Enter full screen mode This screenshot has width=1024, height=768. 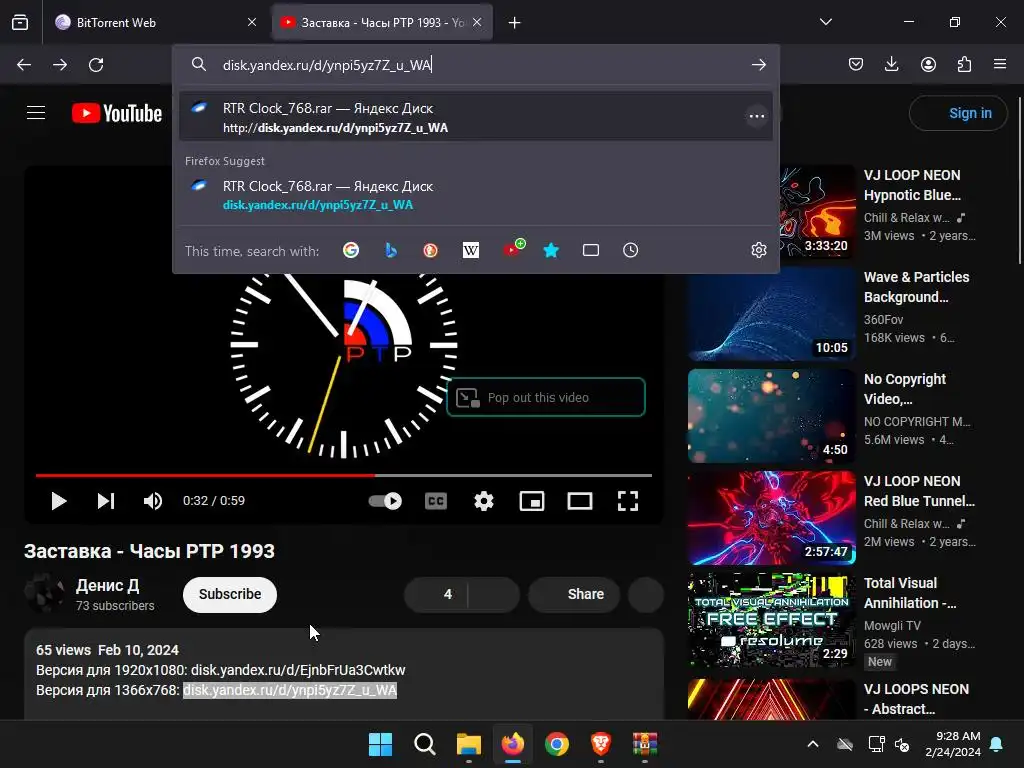(628, 501)
